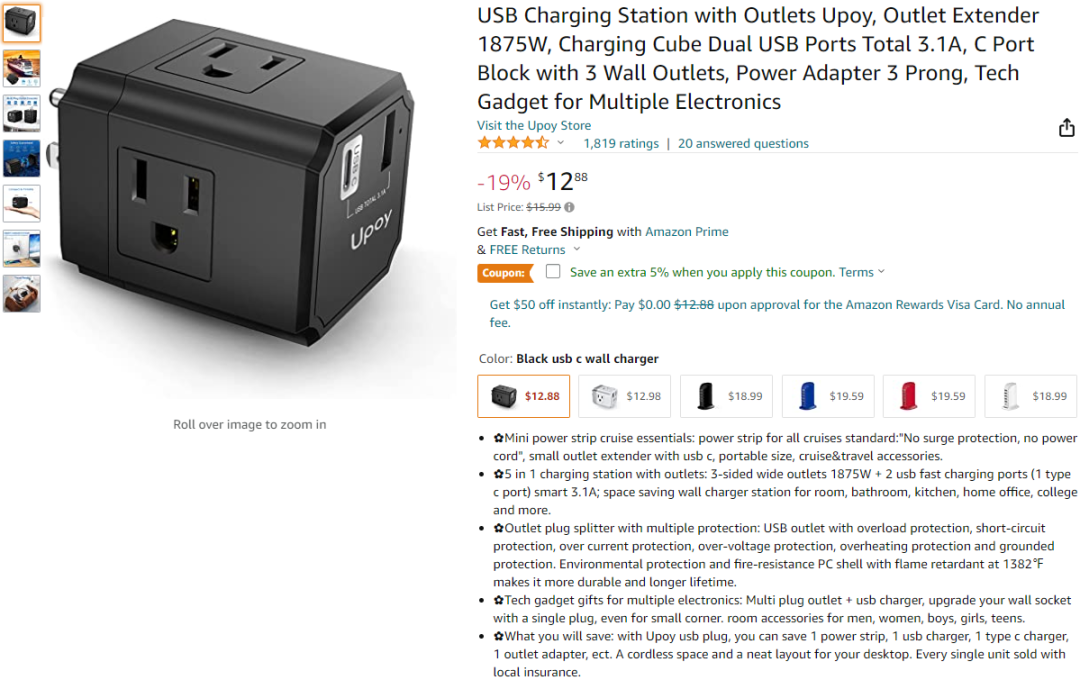Visit the Upoy Store link
This screenshot has height=680, width=1080.
tap(534, 125)
